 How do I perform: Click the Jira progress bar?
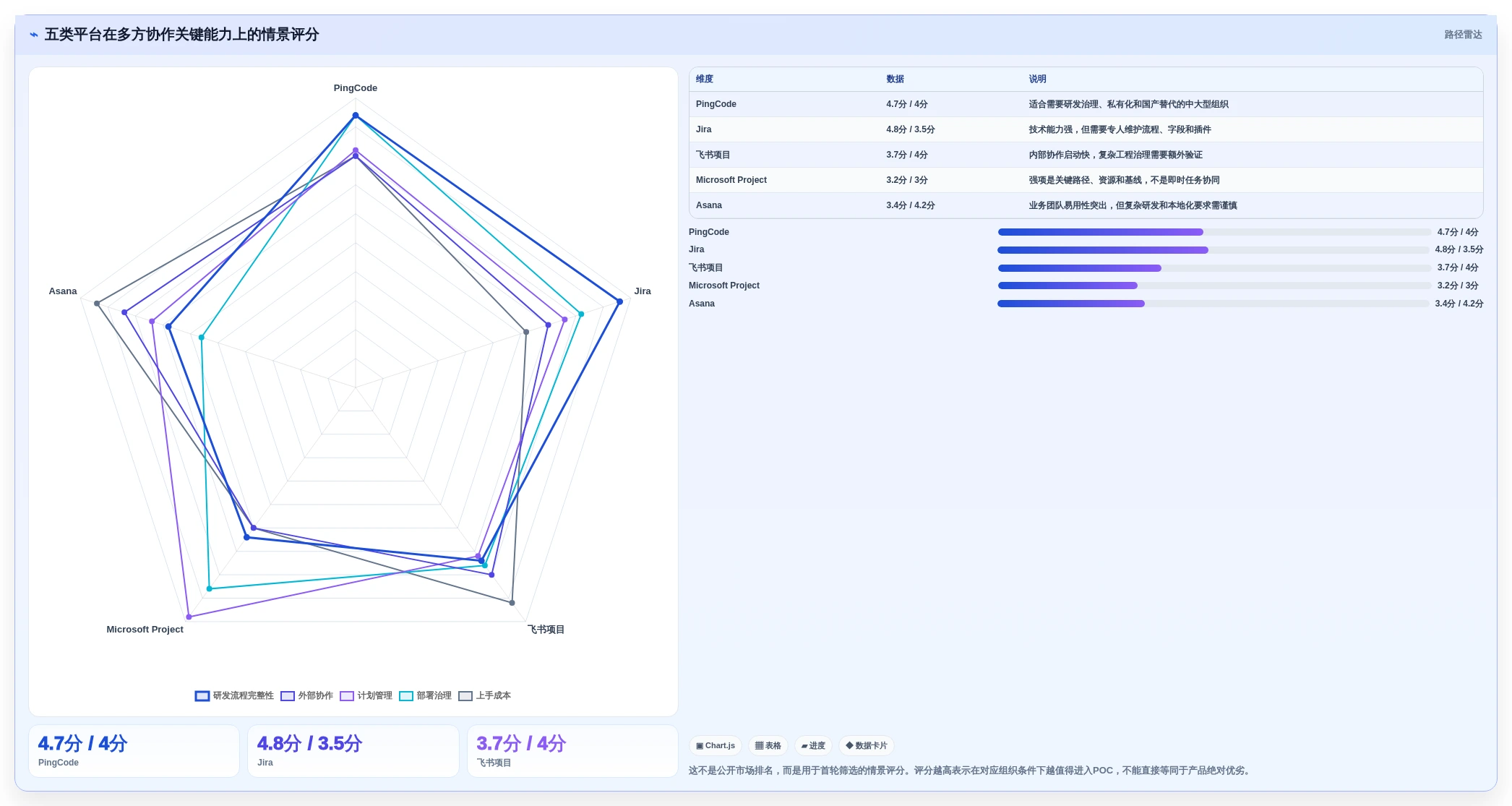coord(1214,250)
